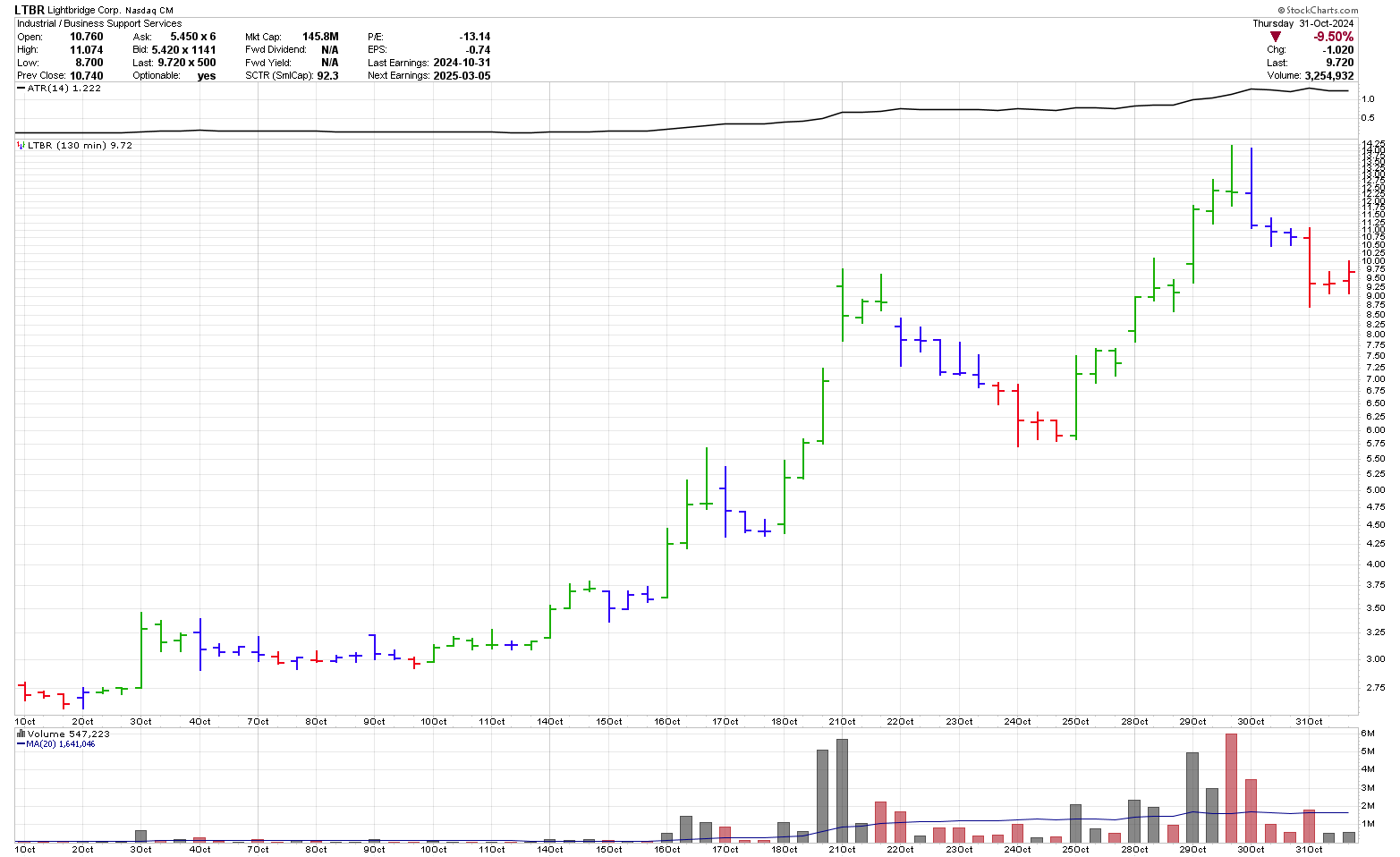Select the Volume value 3,254,932
1400x857 pixels.
tap(1328, 76)
